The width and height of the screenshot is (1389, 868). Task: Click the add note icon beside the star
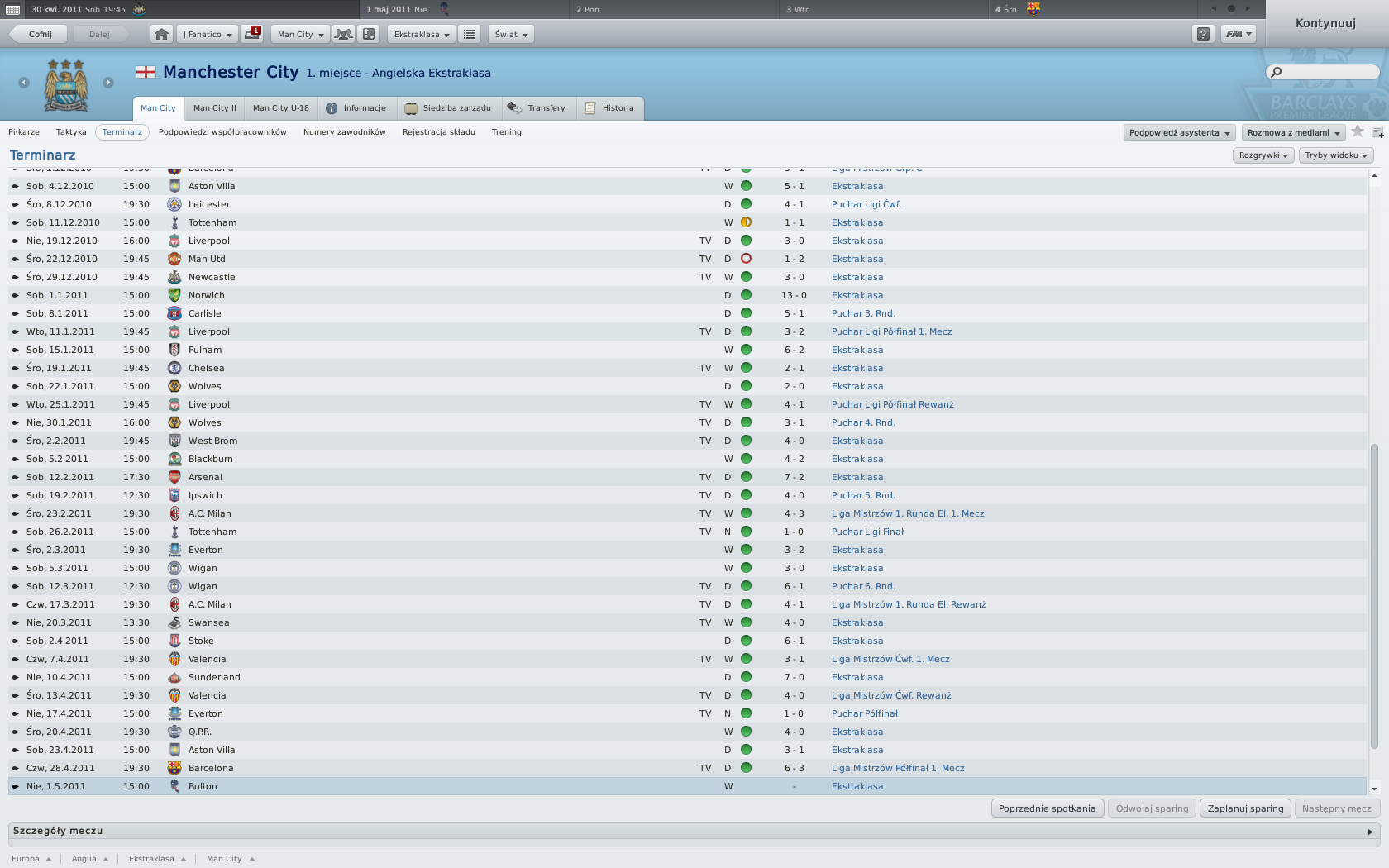point(1377,132)
